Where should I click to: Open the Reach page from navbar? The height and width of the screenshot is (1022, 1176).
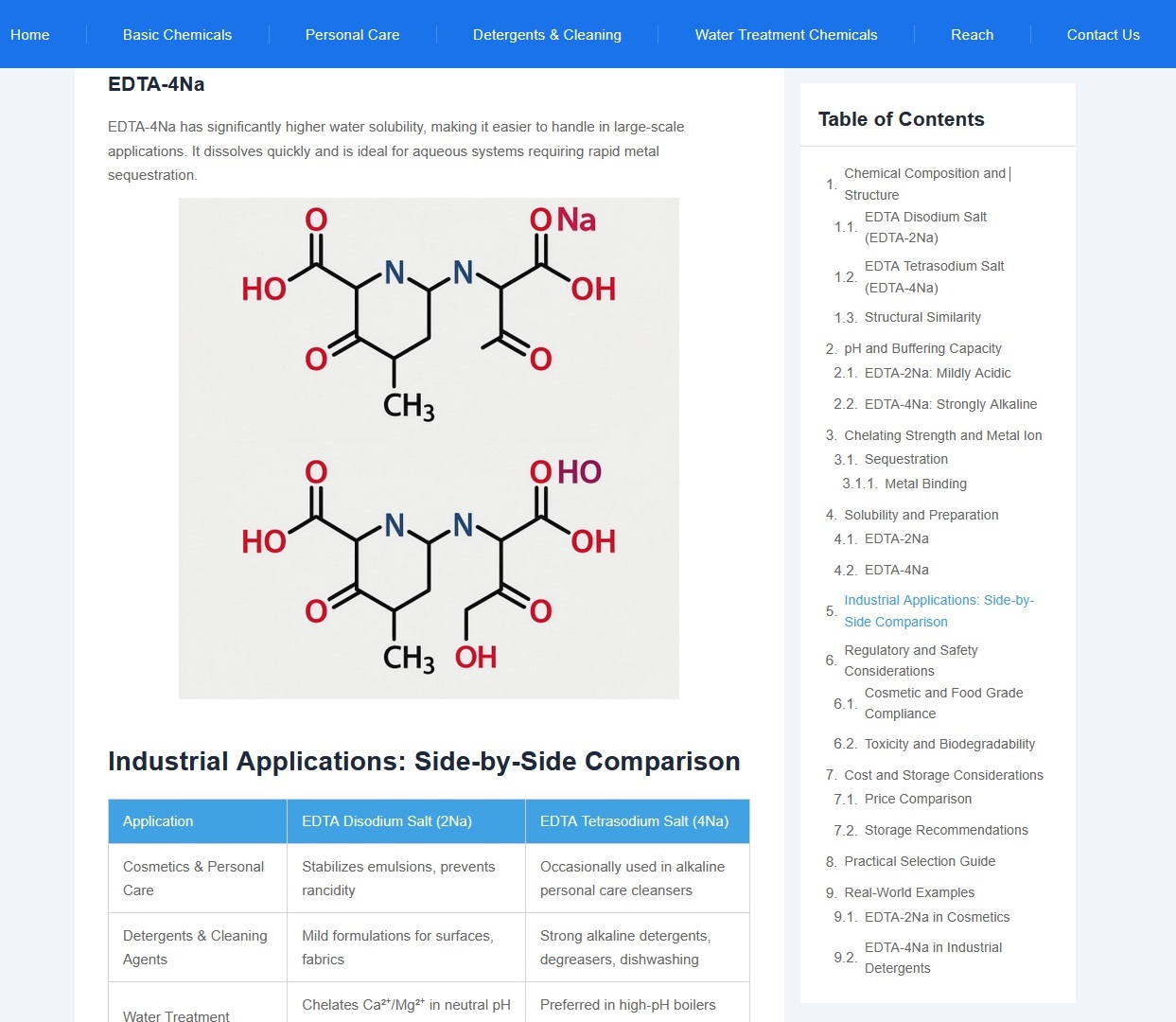tap(972, 35)
